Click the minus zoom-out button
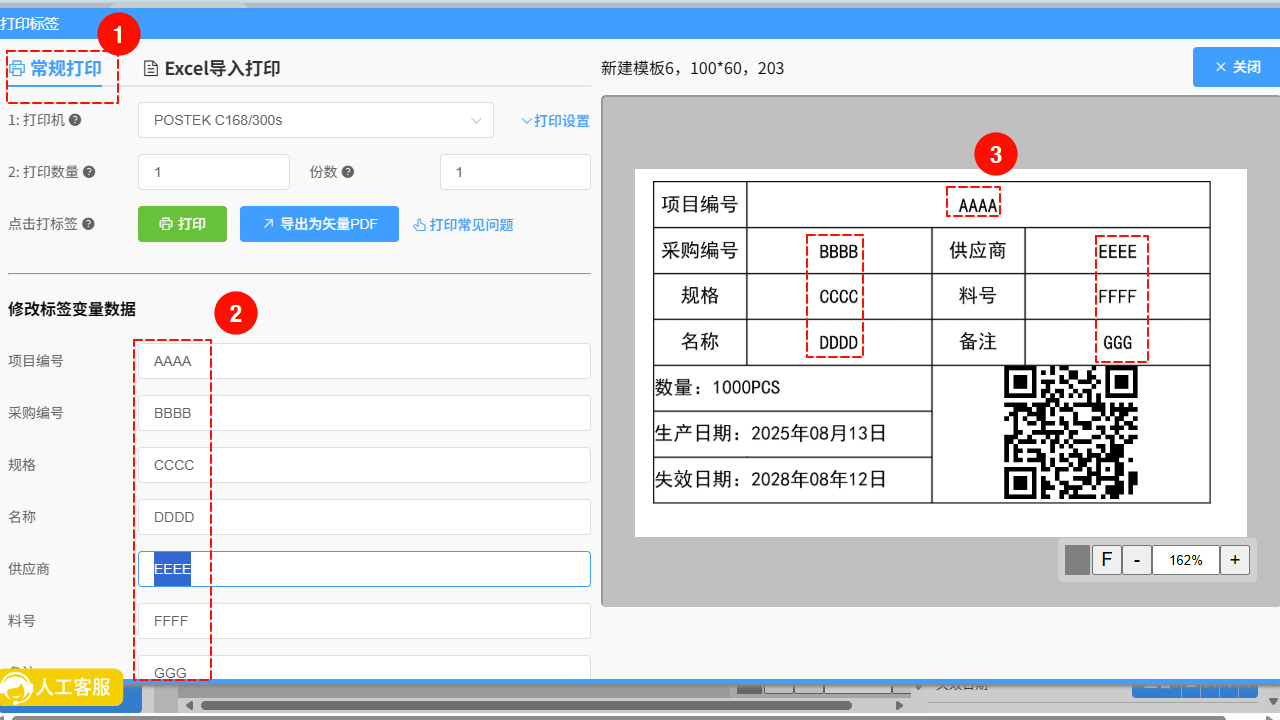Viewport: 1280px width, 720px height. click(x=1137, y=560)
